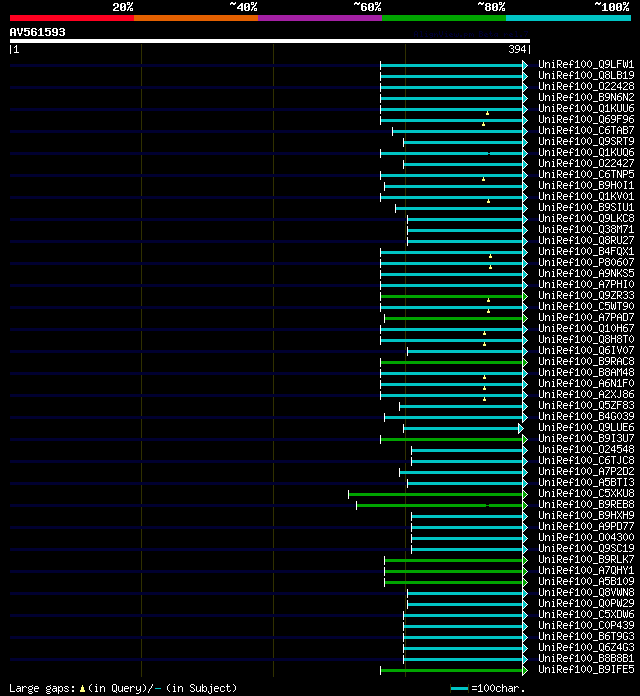Select label UniRef100_Q9SC19
This screenshot has width=640, height=696.
point(586,549)
